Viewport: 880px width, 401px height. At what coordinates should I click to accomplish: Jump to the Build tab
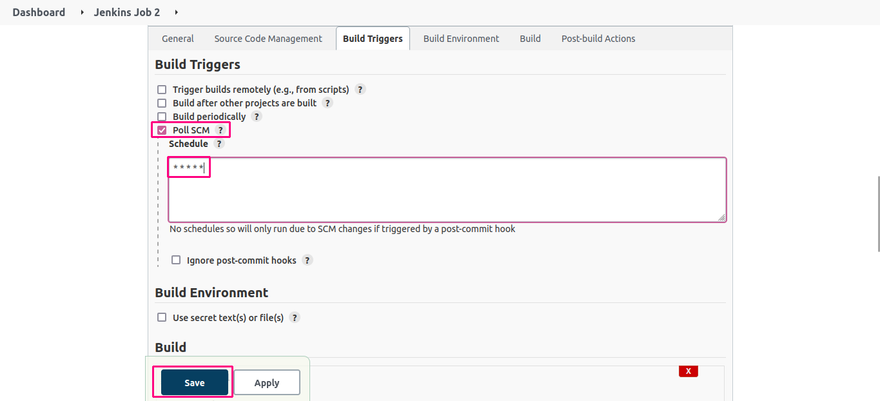530,39
